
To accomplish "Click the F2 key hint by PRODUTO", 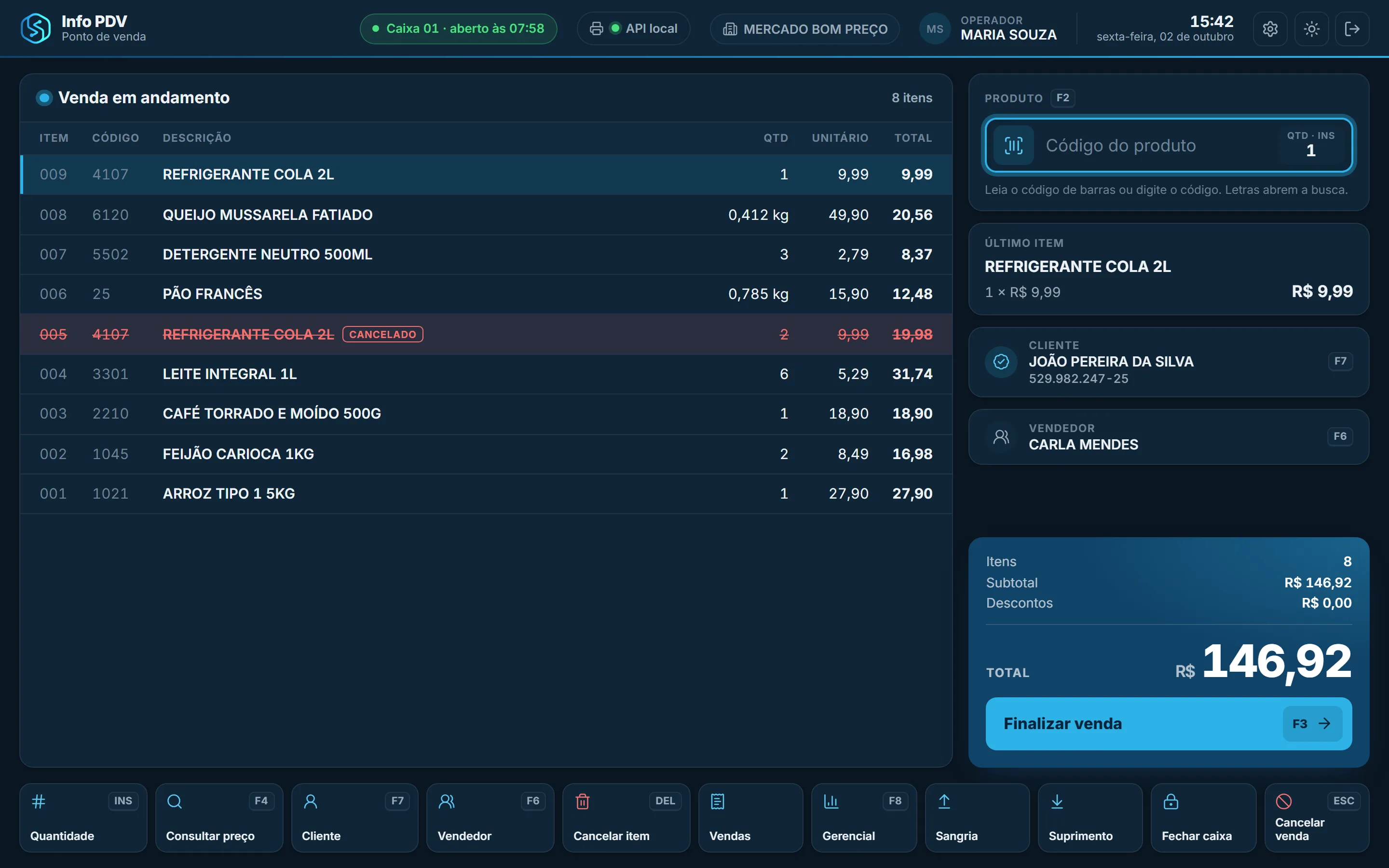I will point(1062,98).
